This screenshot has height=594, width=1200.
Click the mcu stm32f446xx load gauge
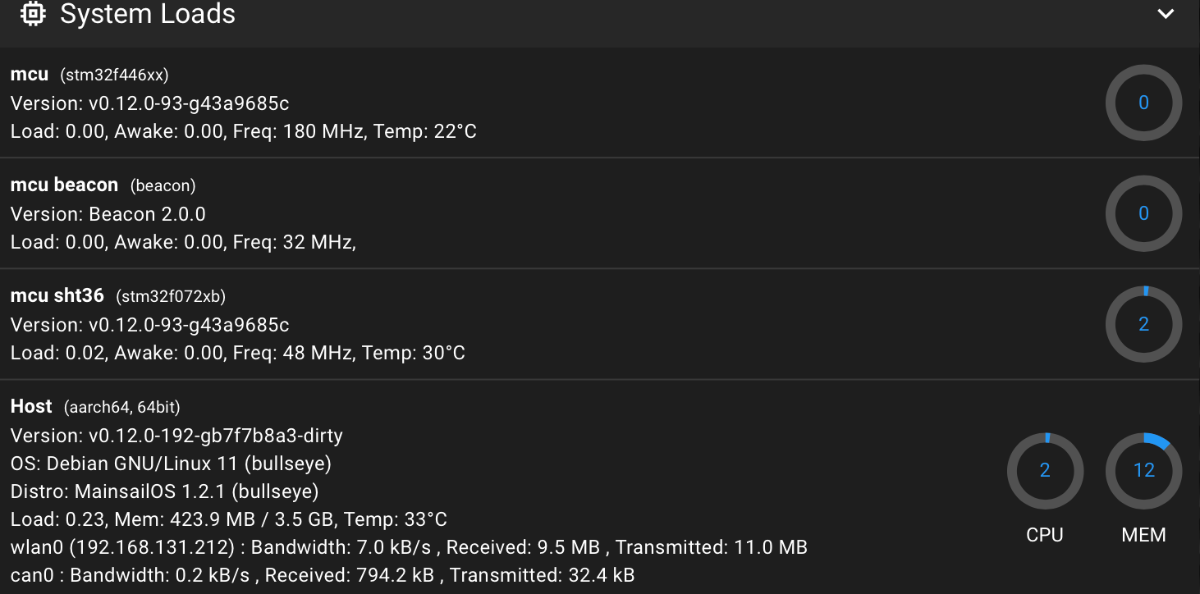(1143, 102)
